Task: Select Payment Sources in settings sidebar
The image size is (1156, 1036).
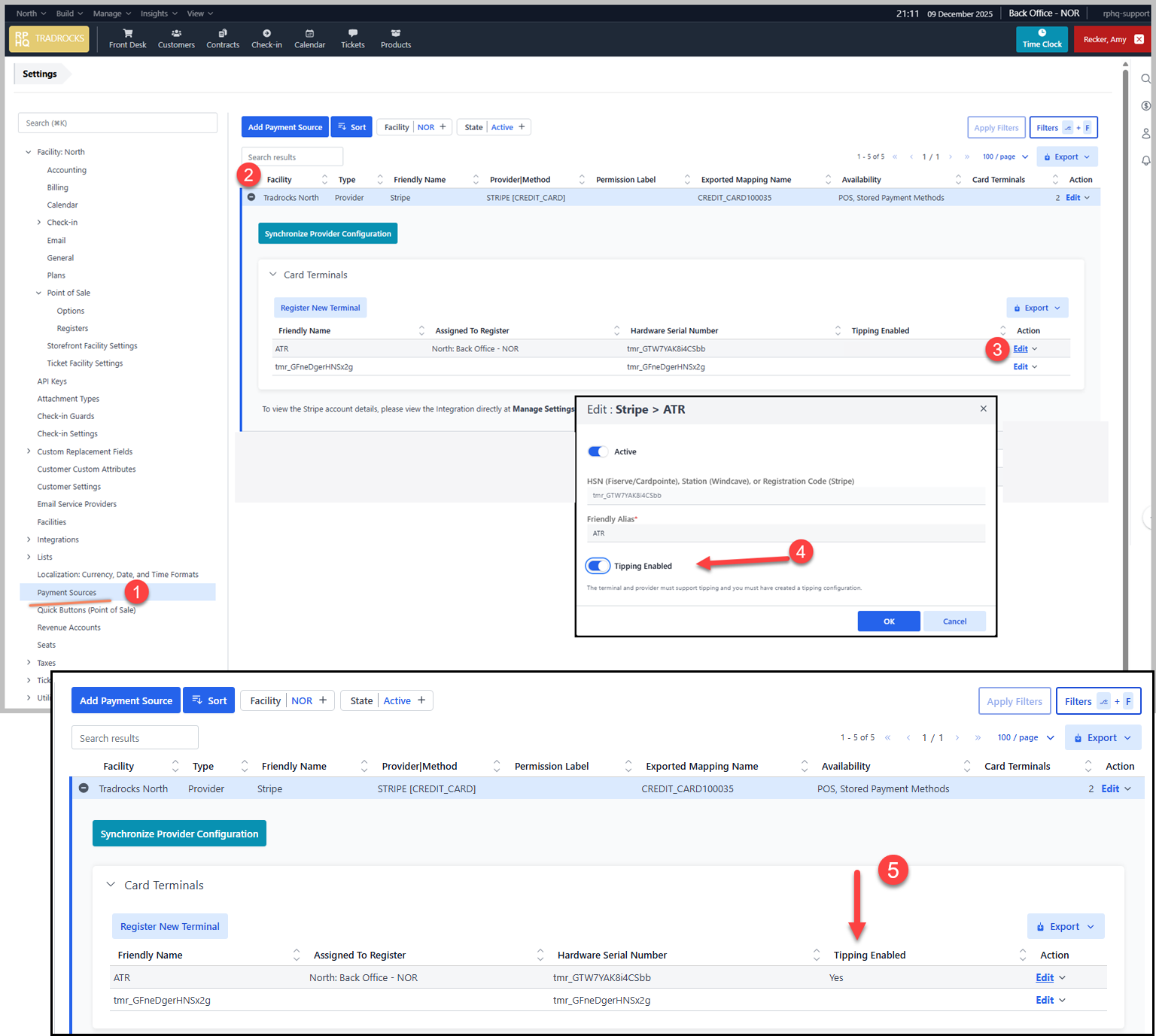Action: pos(67,593)
